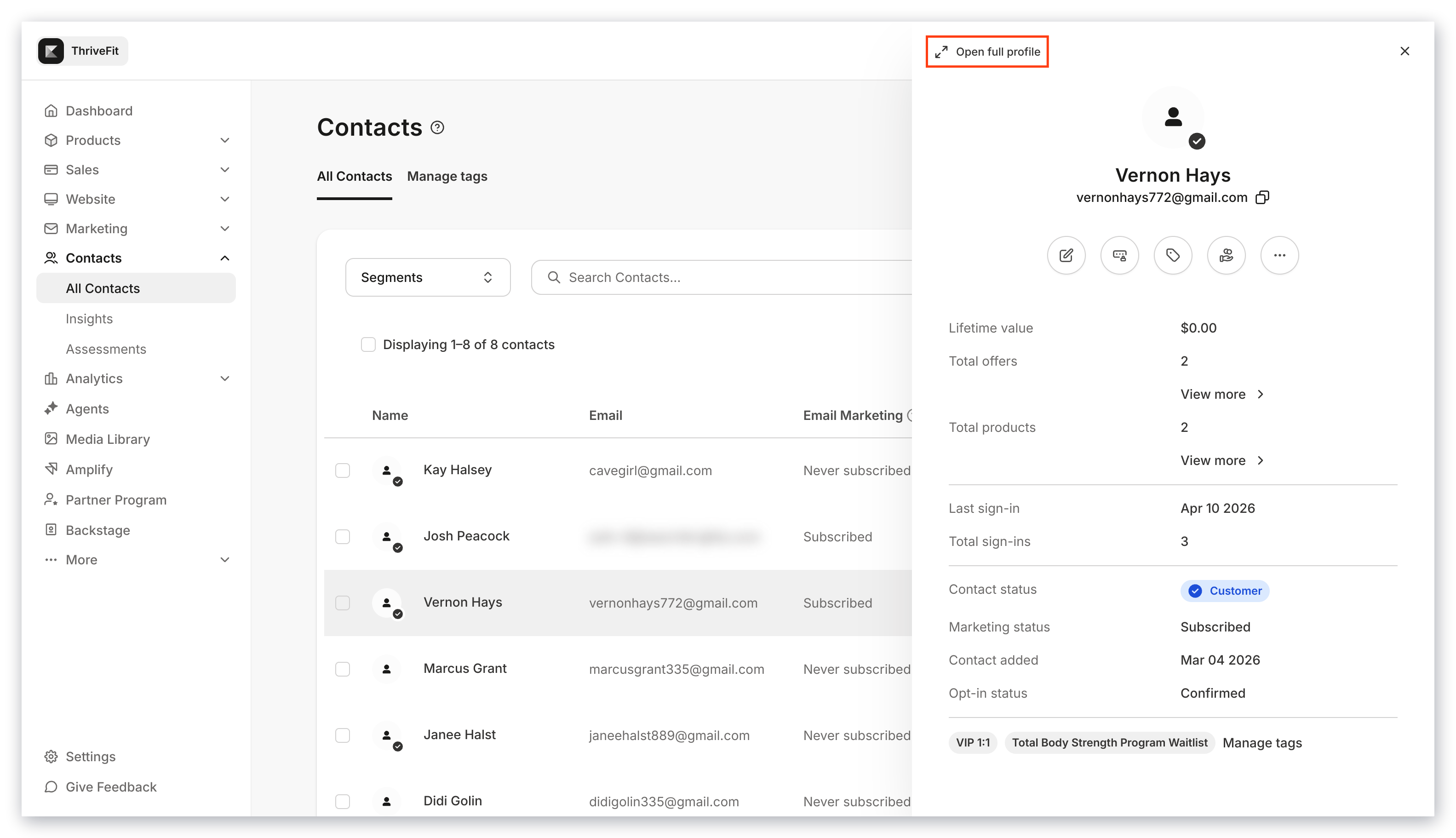Viewport: 1456px width, 838px height.
Task: Click Total Body Strength Program Waitlist tag
Action: click(1110, 743)
